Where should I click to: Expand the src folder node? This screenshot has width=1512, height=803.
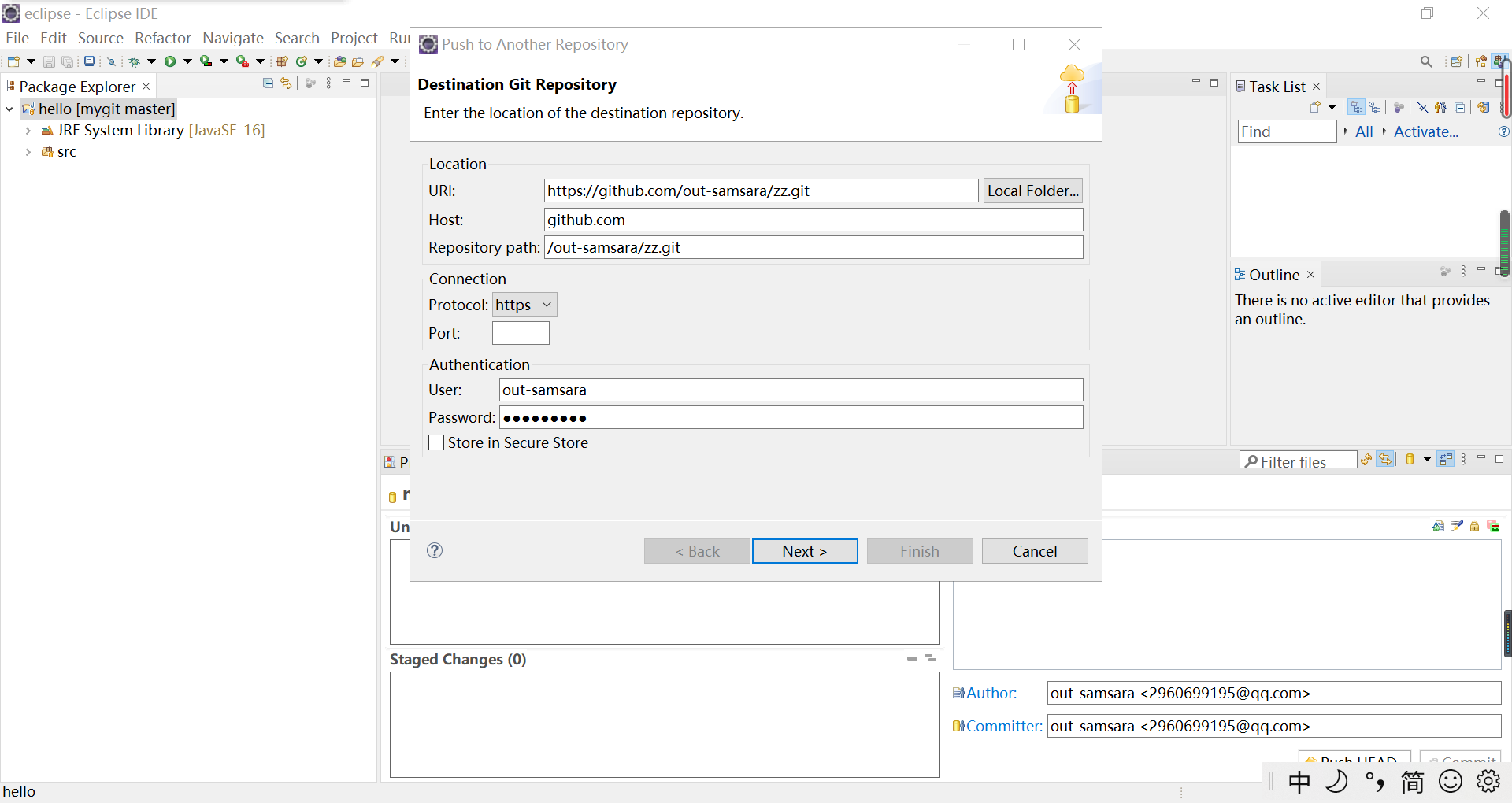click(28, 152)
